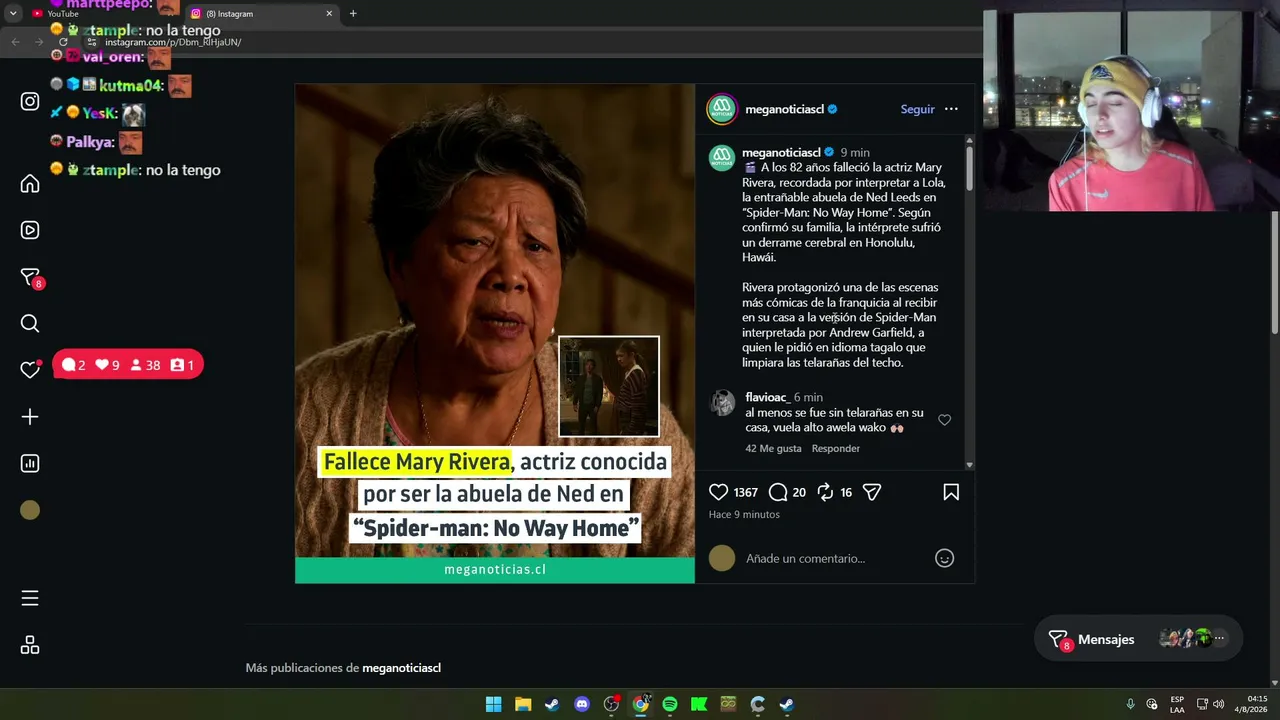
Task: Open Reels from the Instagram sidebar
Action: [x=30, y=230]
